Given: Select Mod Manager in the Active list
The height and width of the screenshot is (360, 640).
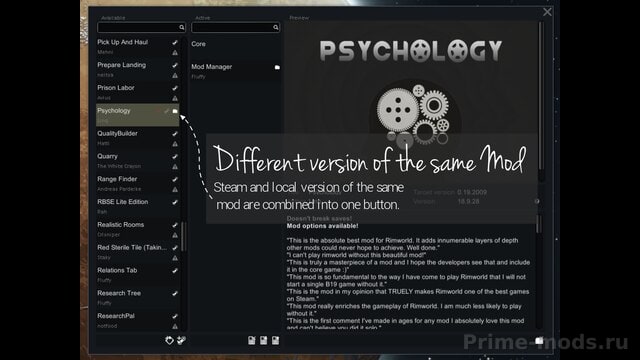Looking at the screenshot, I should pos(236,70).
